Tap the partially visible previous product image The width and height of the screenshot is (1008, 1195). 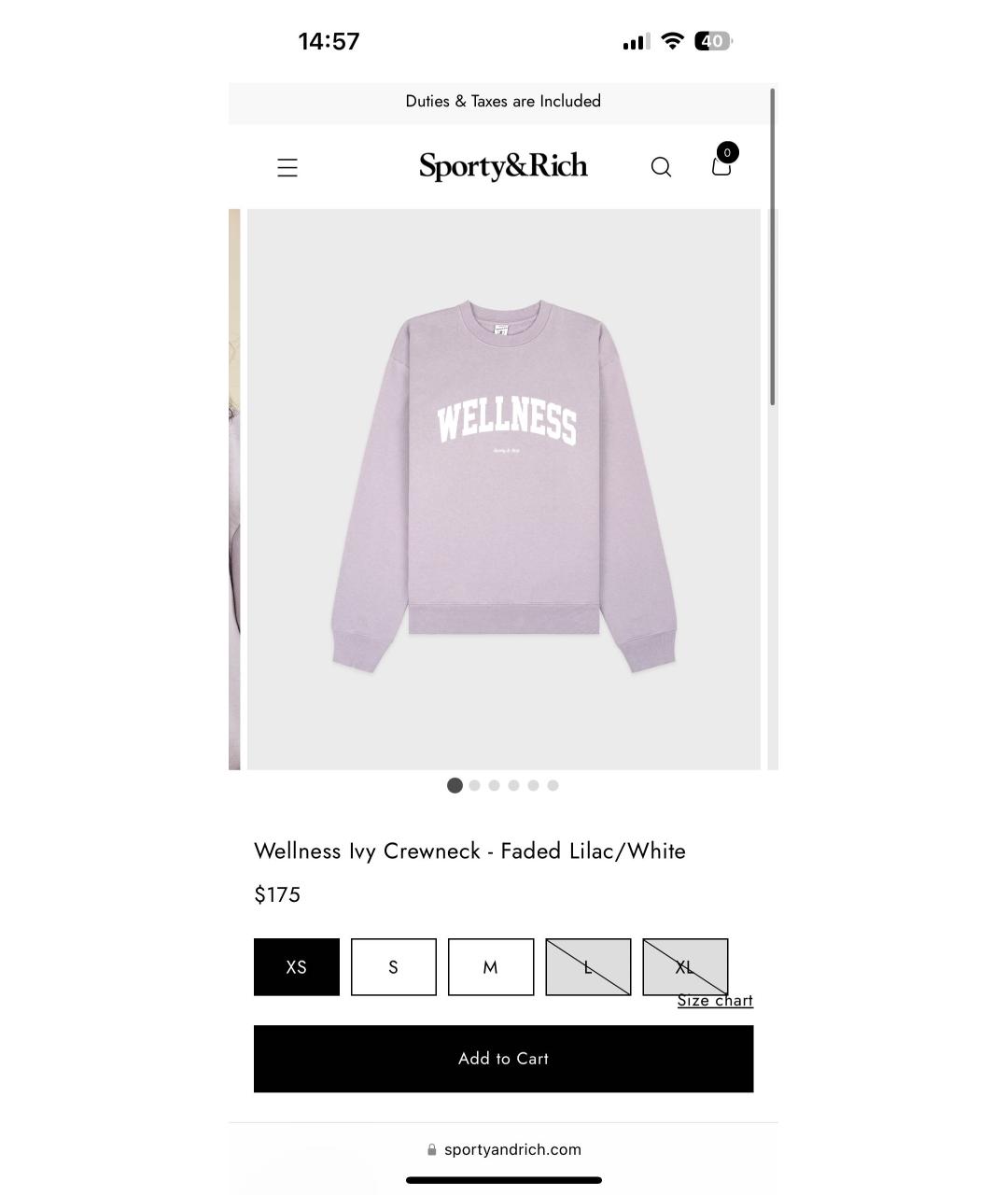click(234, 489)
